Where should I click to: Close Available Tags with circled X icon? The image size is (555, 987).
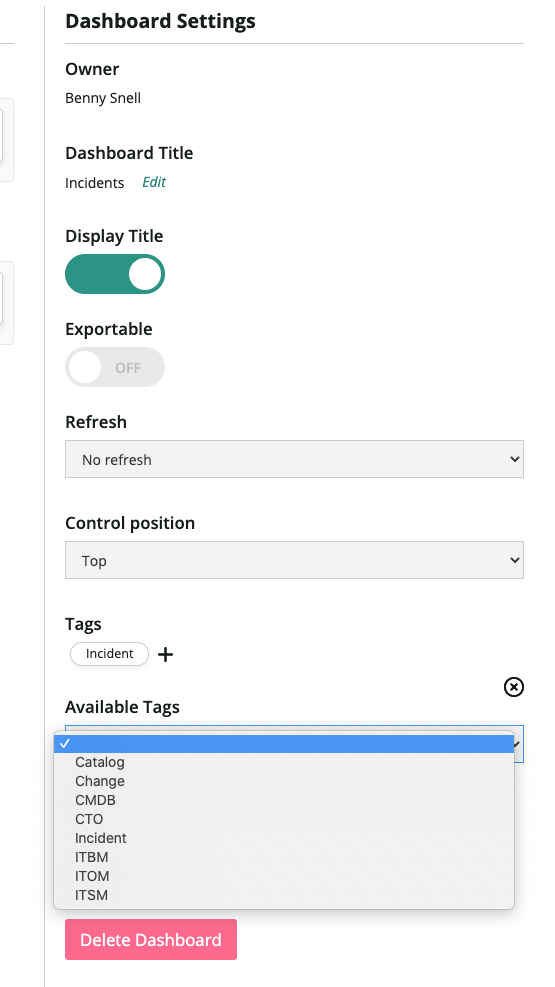pyautogui.click(x=513, y=687)
